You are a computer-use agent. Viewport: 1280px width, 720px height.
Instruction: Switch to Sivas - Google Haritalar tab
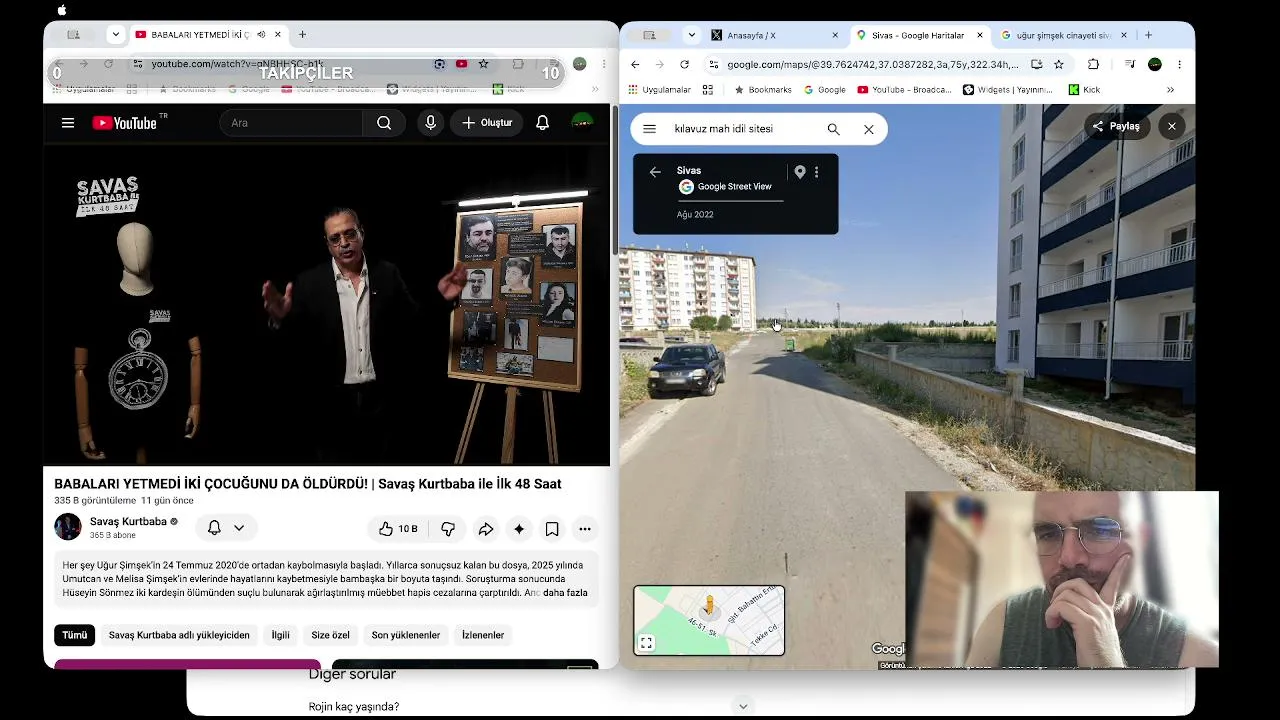tap(919, 35)
